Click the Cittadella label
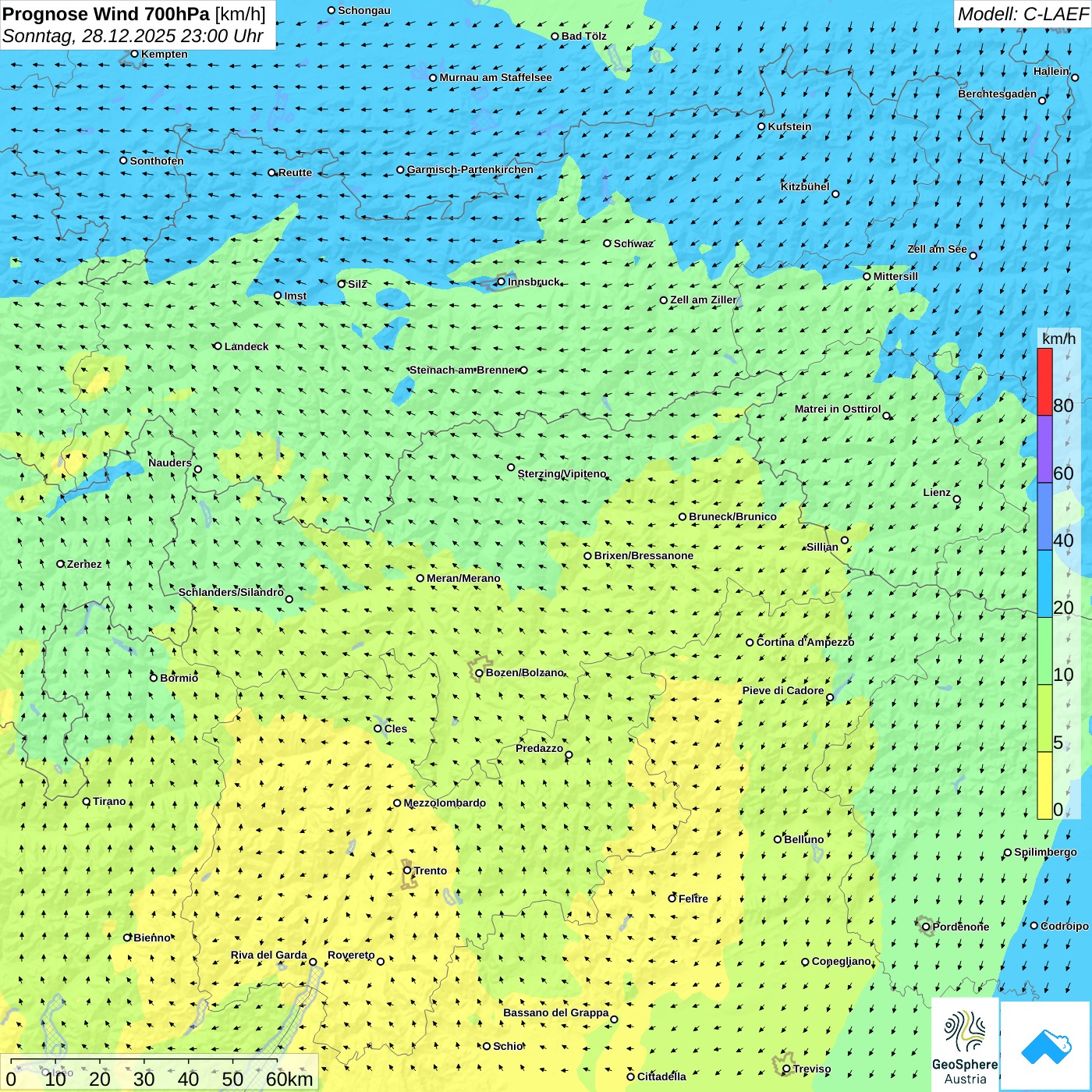The width and height of the screenshot is (1092, 1092). click(661, 1076)
